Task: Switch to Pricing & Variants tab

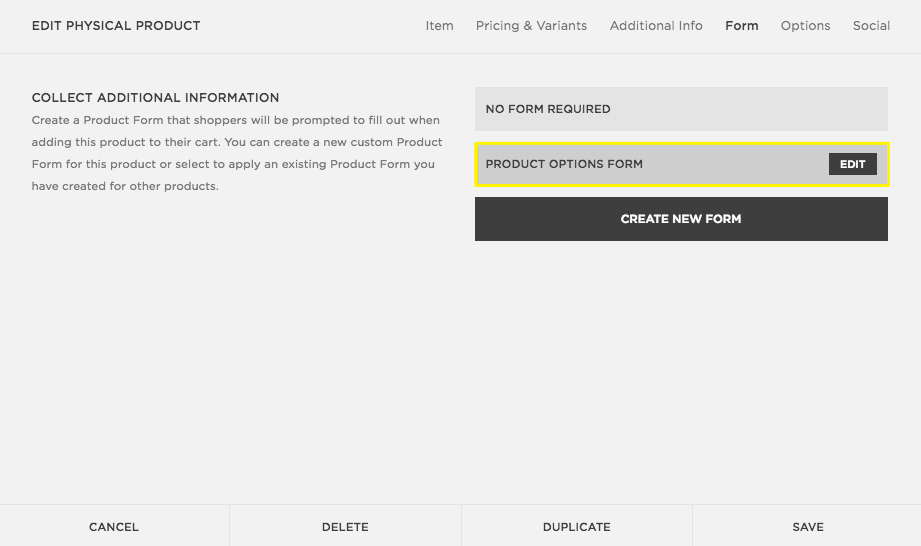Action: click(x=531, y=26)
